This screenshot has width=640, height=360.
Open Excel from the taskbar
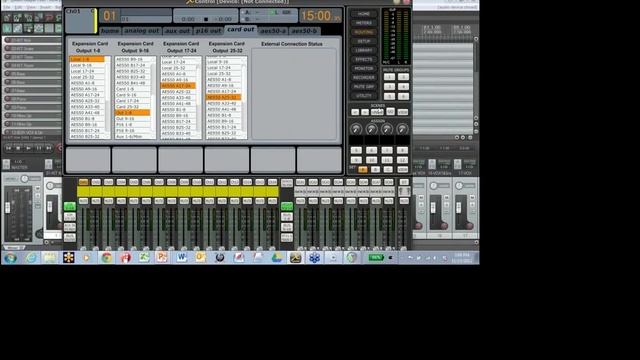144,258
